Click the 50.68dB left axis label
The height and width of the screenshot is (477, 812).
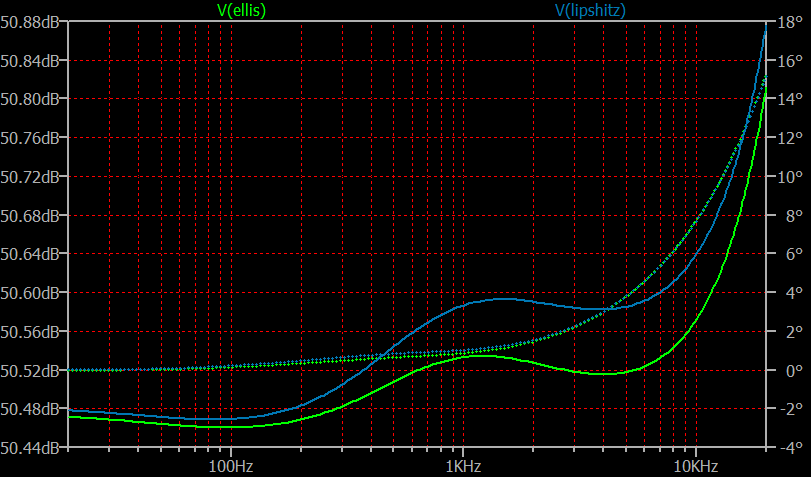29,216
